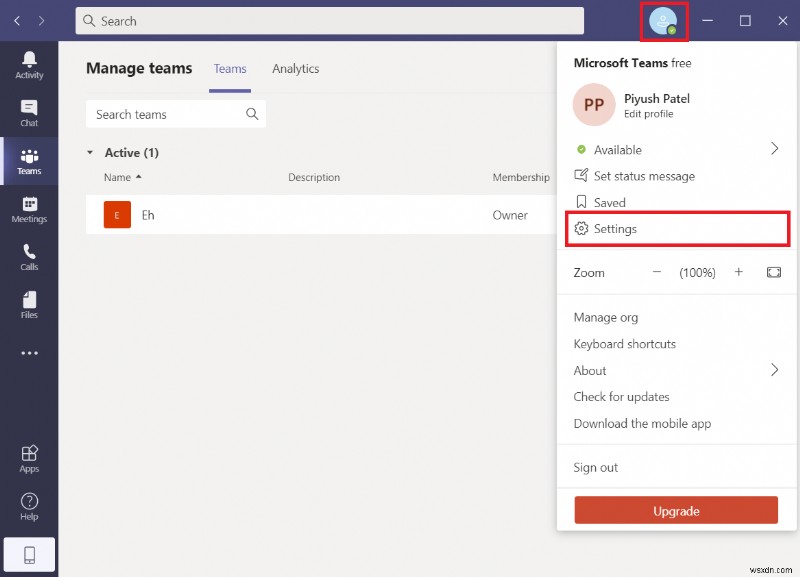Expand the About submenu
This screenshot has height=577, width=800.
(x=776, y=370)
